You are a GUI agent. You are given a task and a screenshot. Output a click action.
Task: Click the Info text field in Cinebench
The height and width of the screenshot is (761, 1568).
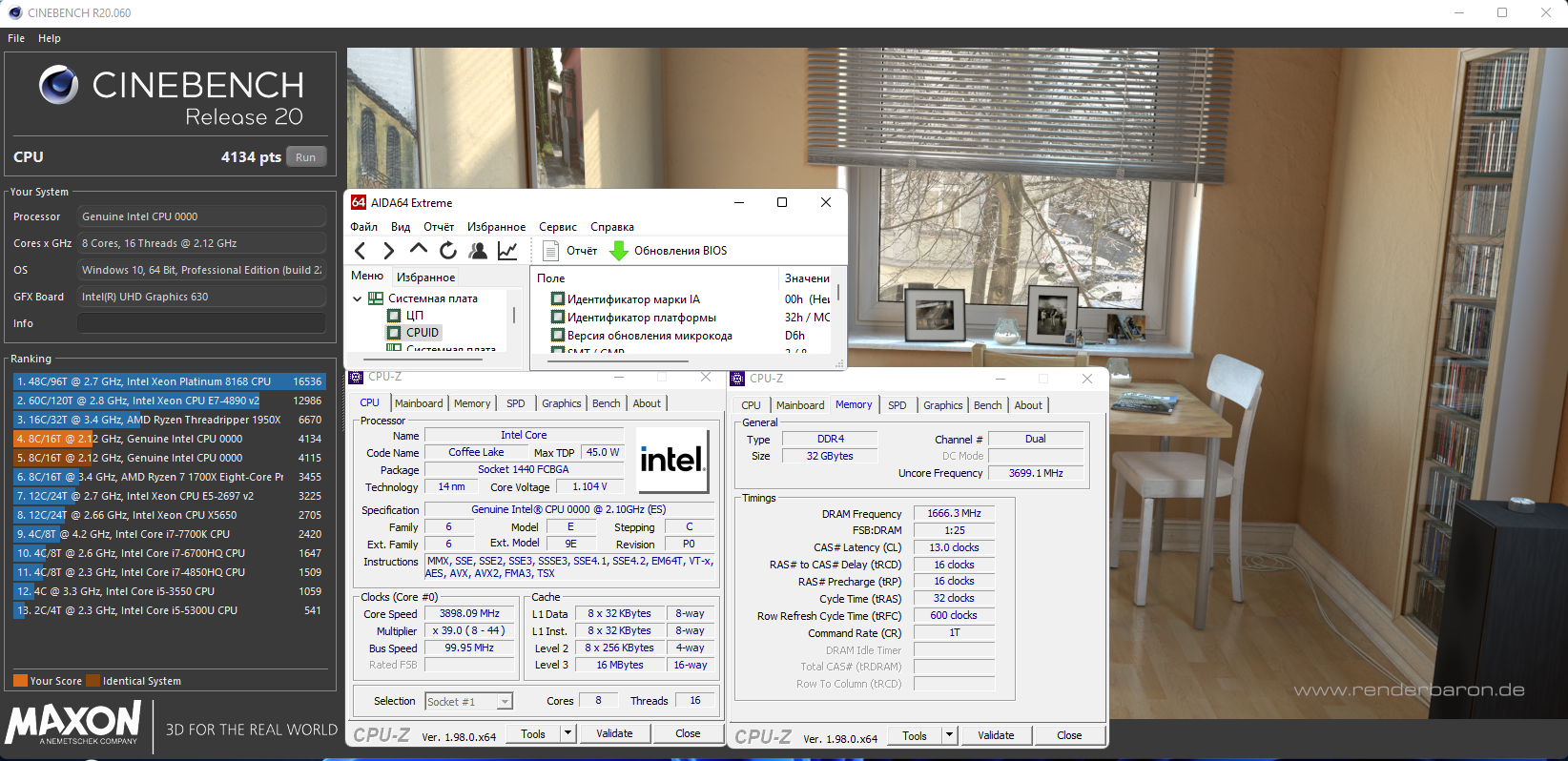201,323
